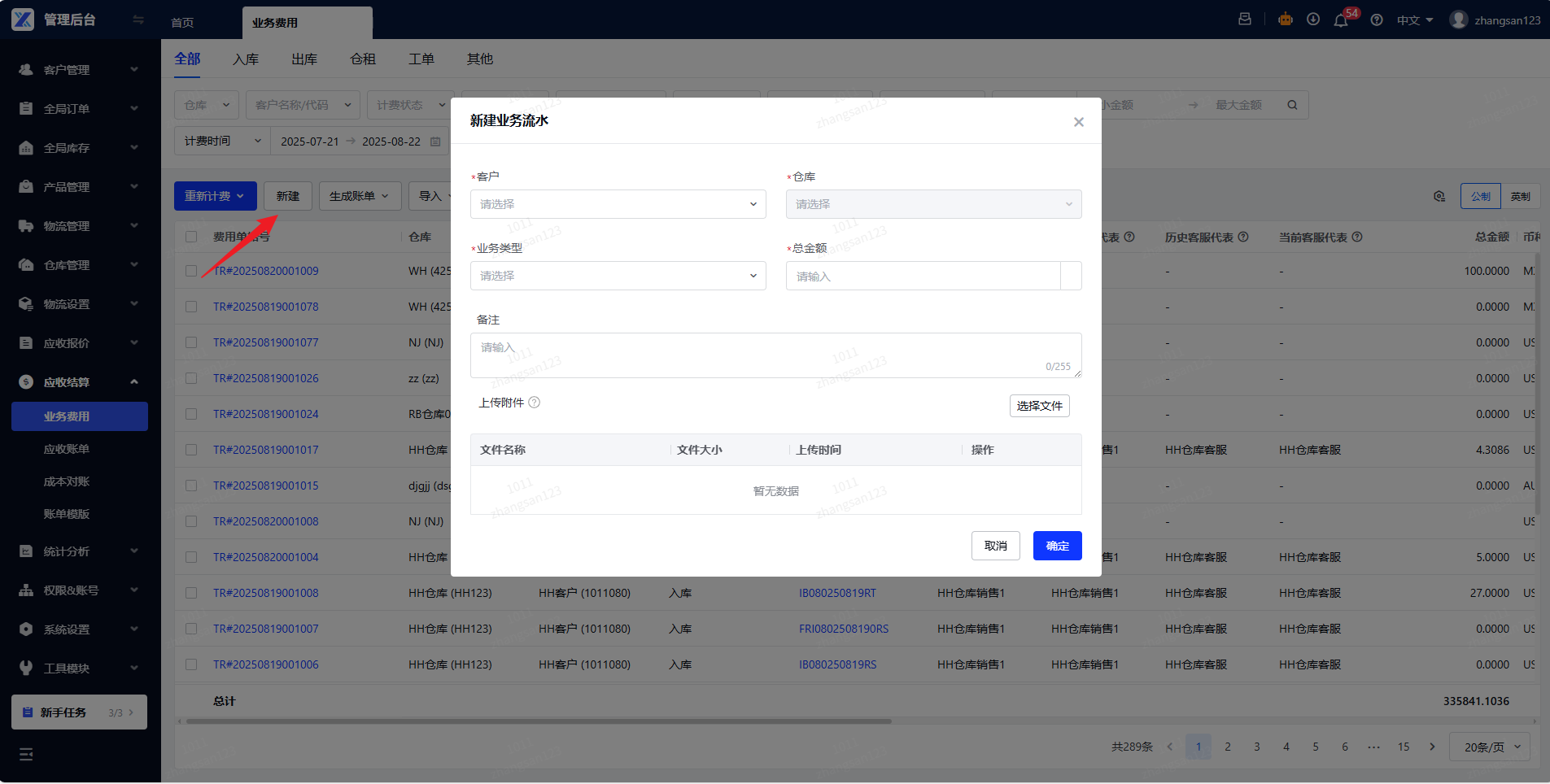This screenshot has width=1550, height=784.
Task: Toggle the select-all checkbox in table header
Action: (x=191, y=237)
